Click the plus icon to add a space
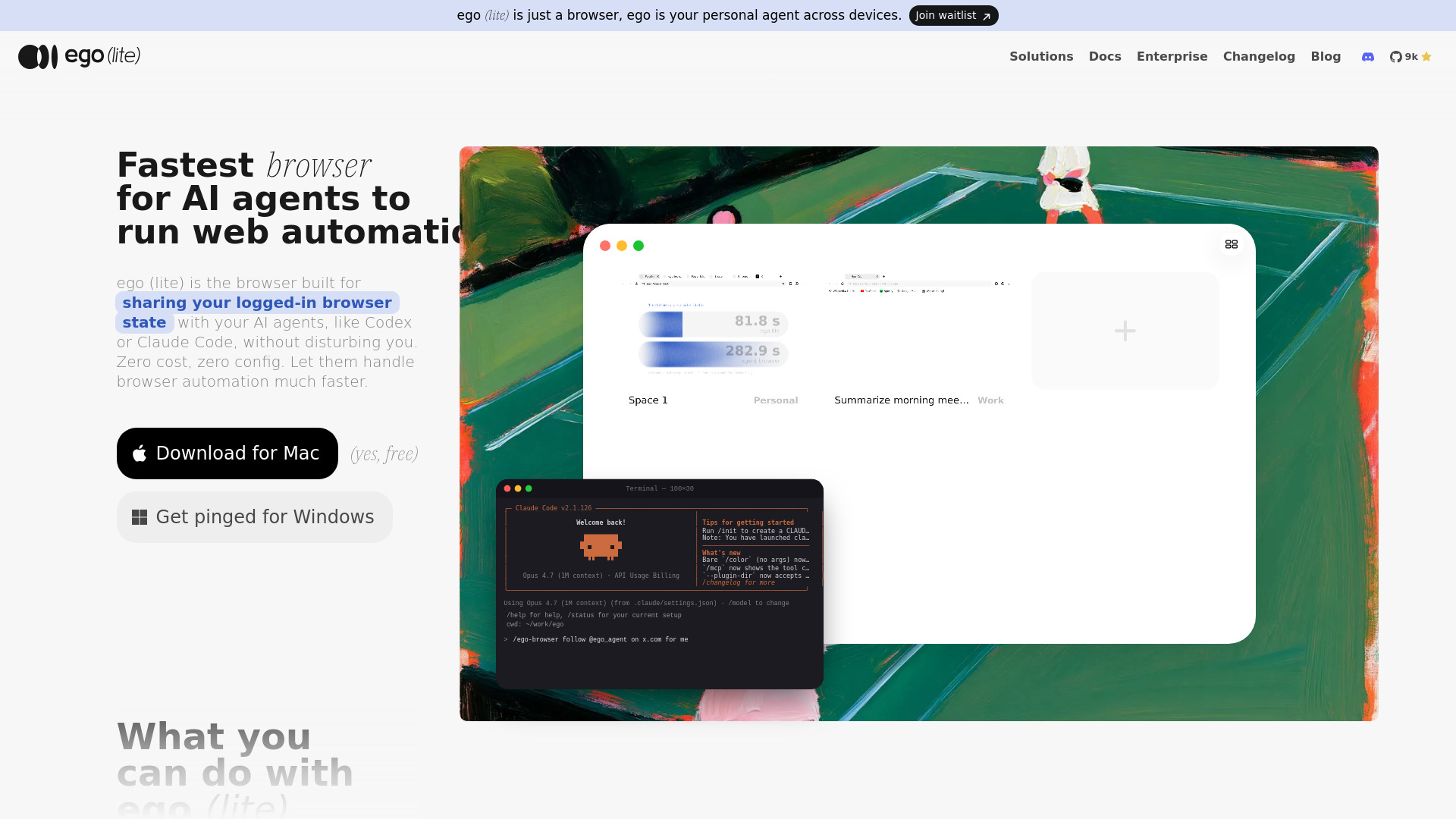Viewport: 1456px width, 819px height. [1125, 331]
